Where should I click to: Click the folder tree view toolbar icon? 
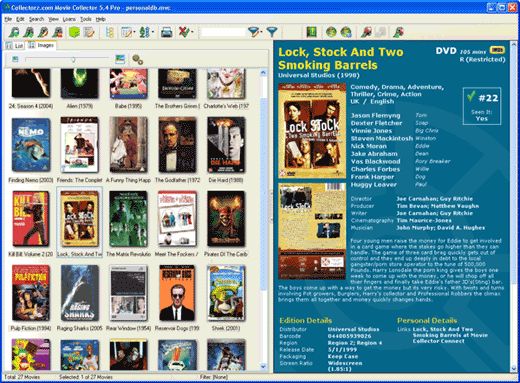[110, 32]
